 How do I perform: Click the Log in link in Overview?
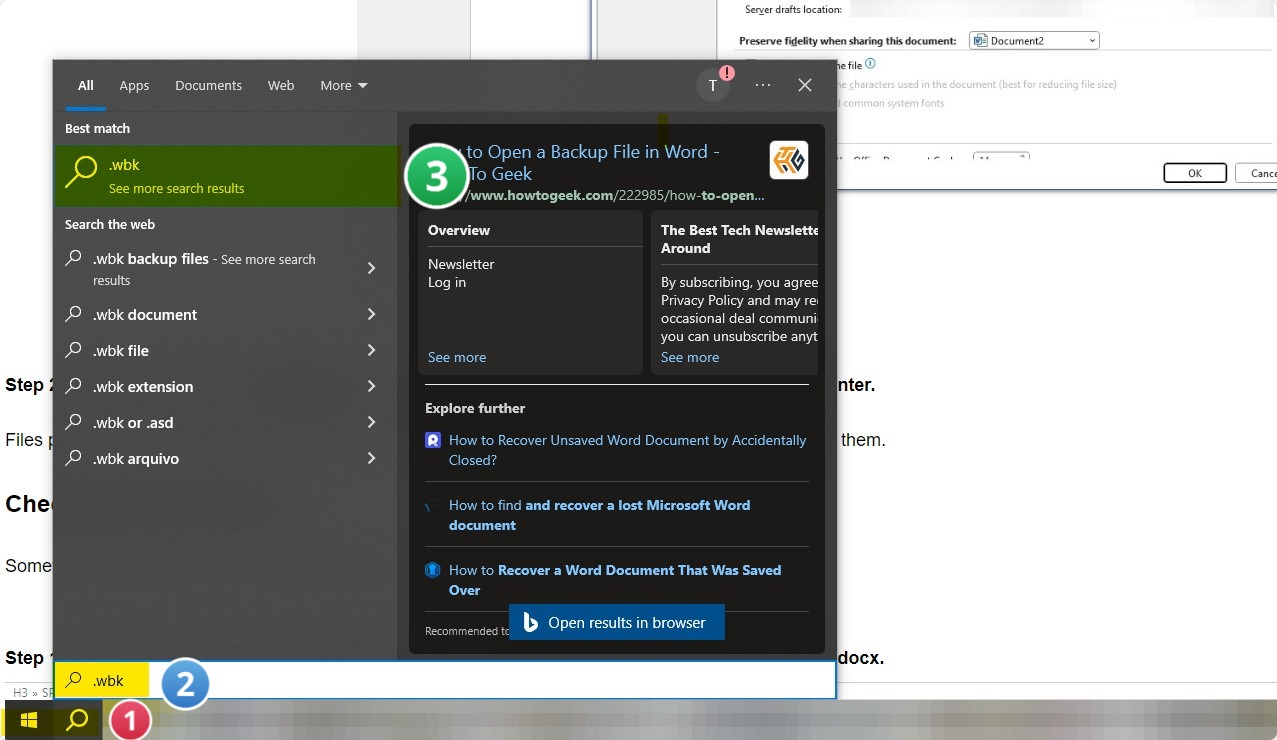447,282
